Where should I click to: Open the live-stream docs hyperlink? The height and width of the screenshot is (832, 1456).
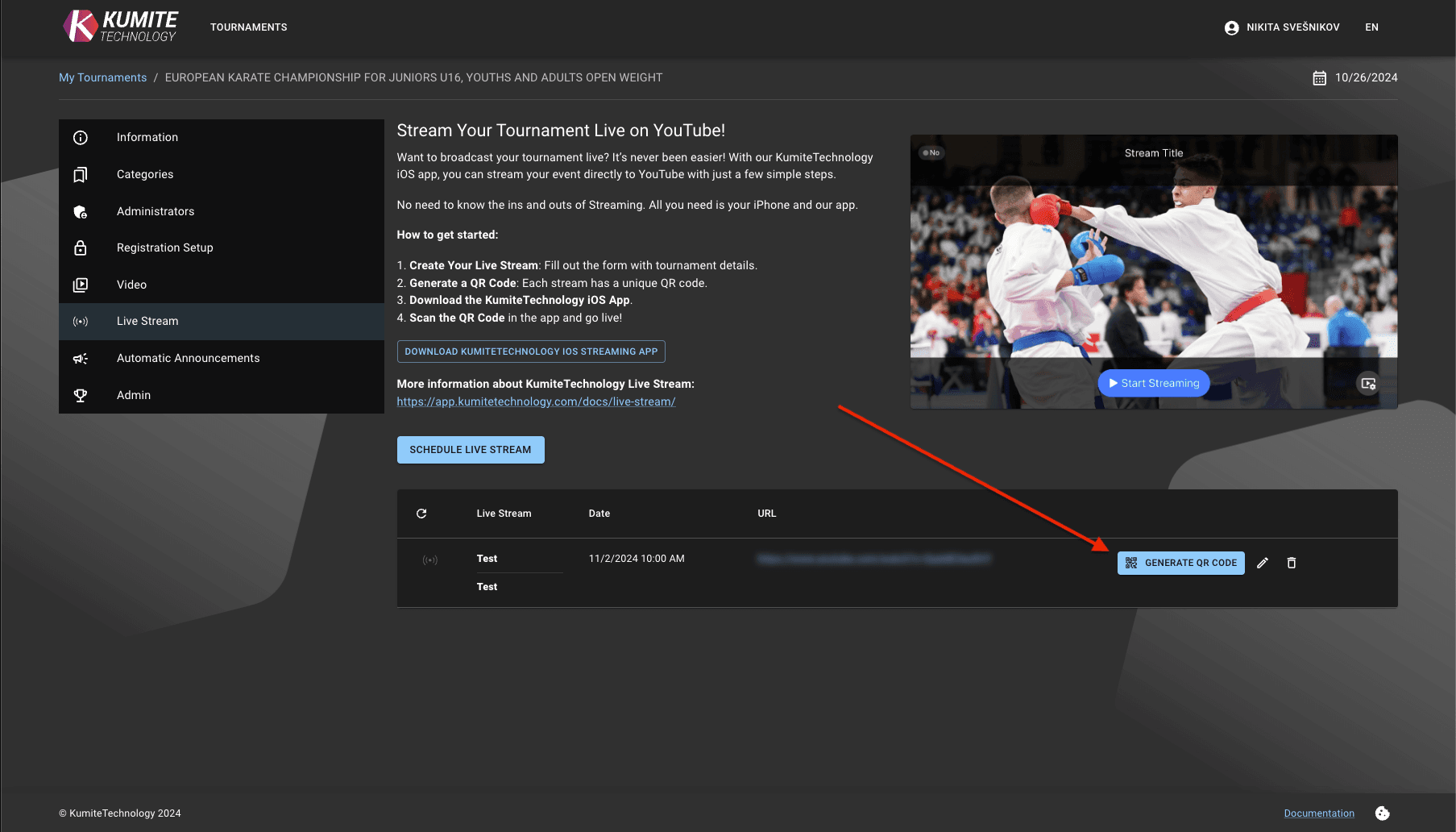tap(536, 401)
